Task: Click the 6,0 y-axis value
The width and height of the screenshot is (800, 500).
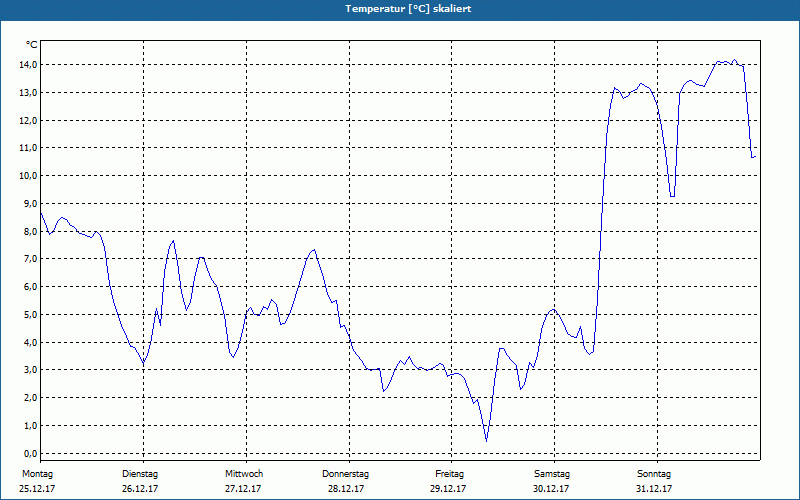Action: coord(31,287)
